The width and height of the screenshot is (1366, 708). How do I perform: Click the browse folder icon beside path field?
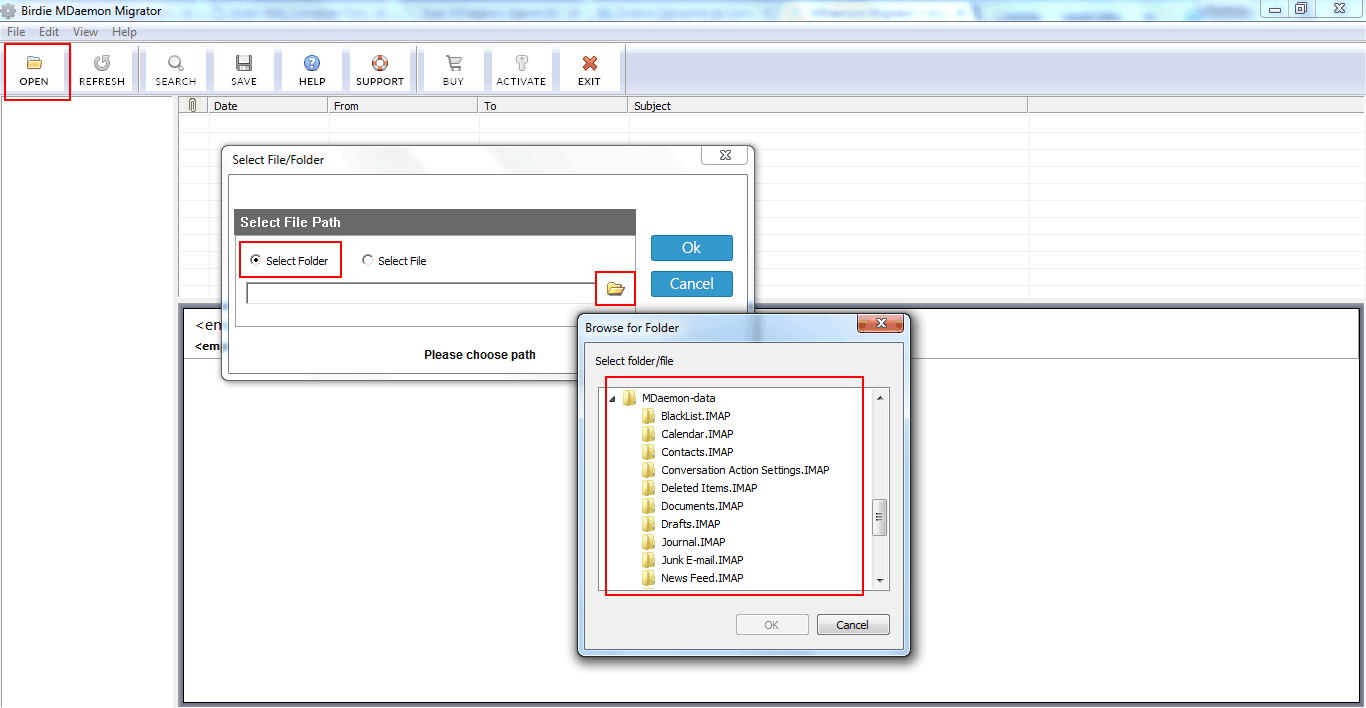(x=615, y=289)
